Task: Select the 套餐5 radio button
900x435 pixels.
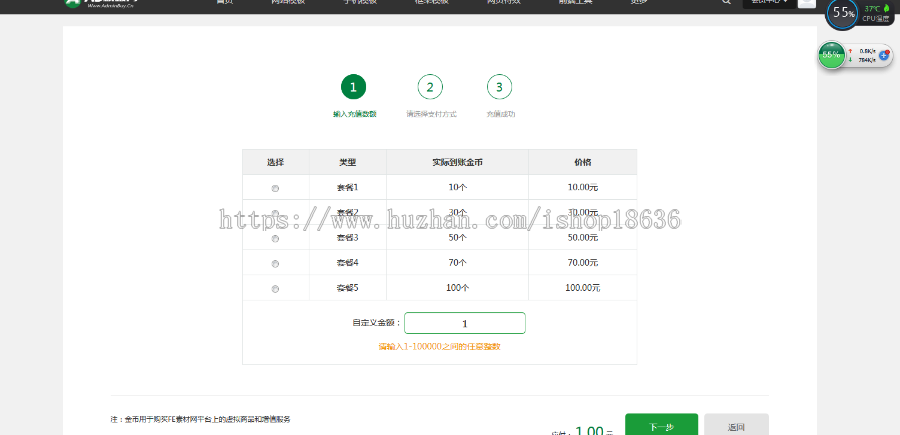Action: [275, 289]
